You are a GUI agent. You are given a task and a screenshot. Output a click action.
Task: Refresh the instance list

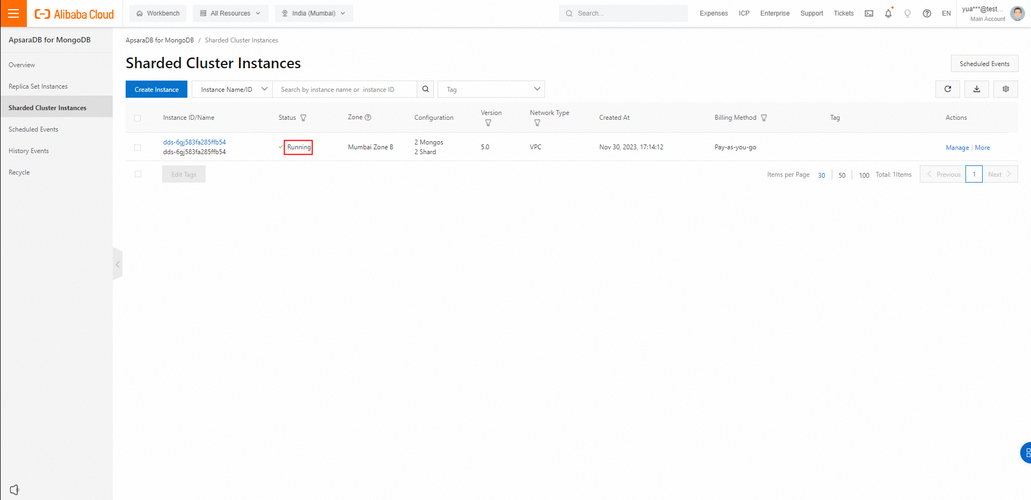coord(947,89)
